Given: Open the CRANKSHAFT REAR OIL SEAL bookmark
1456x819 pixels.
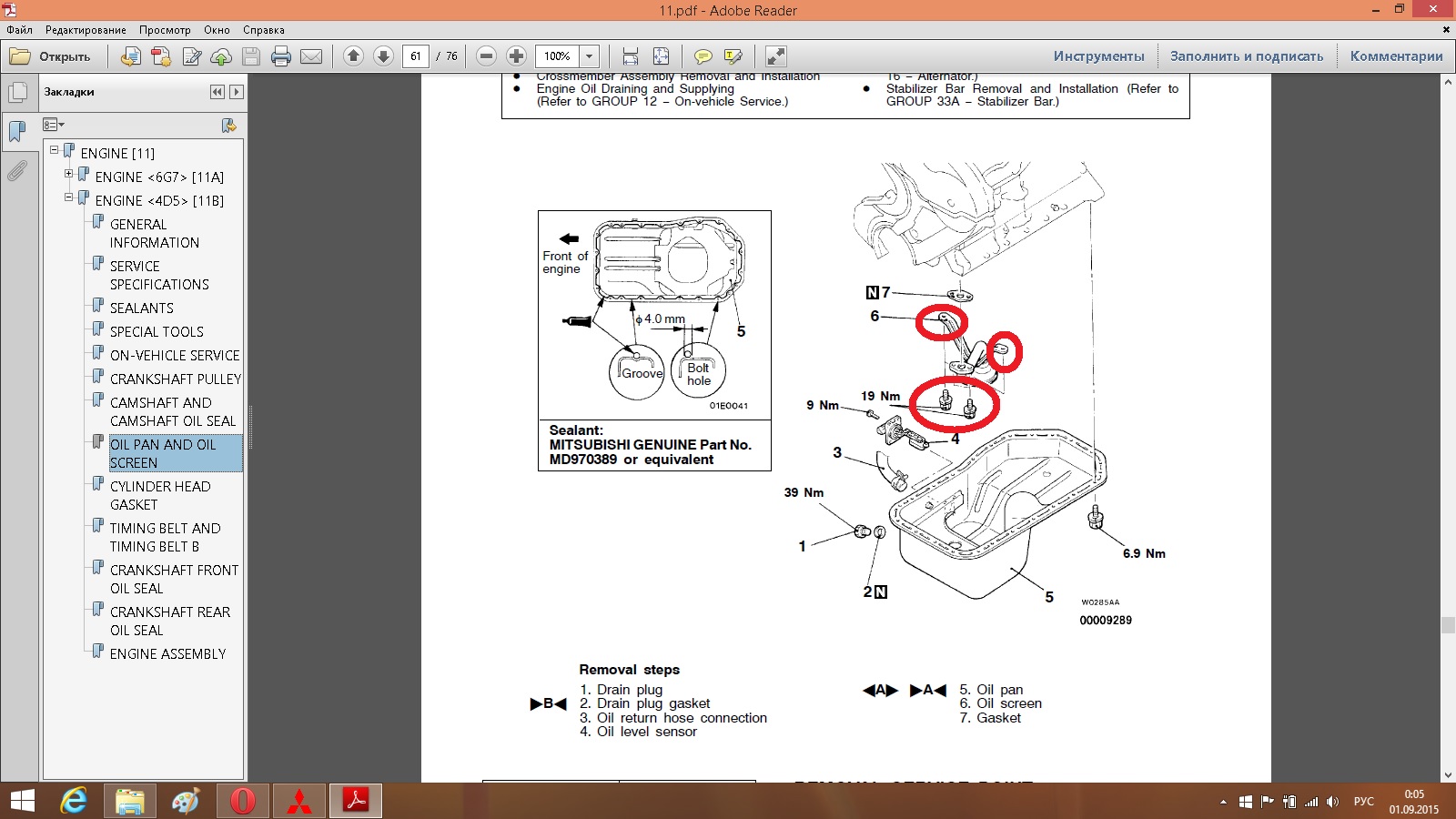Looking at the screenshot, I should pyautogui.click(x=170, y=621).
